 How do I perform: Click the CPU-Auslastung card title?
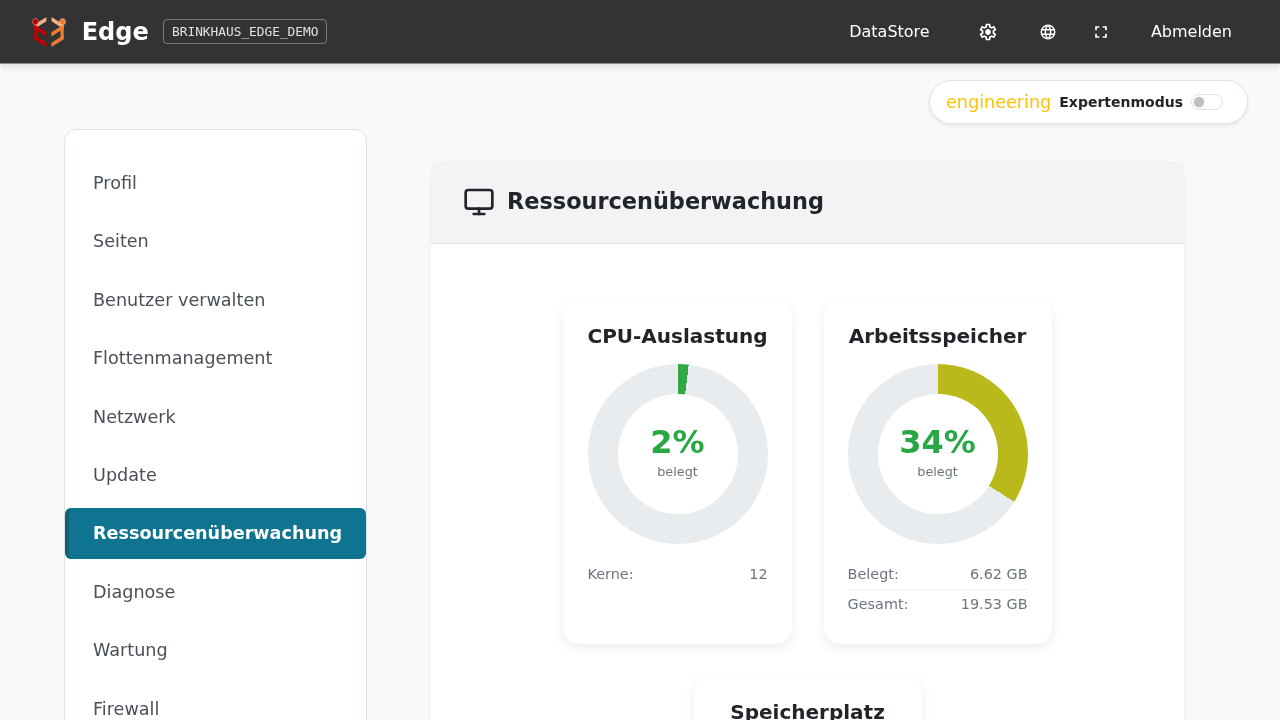pyautogui.click(x=678, y=336)
